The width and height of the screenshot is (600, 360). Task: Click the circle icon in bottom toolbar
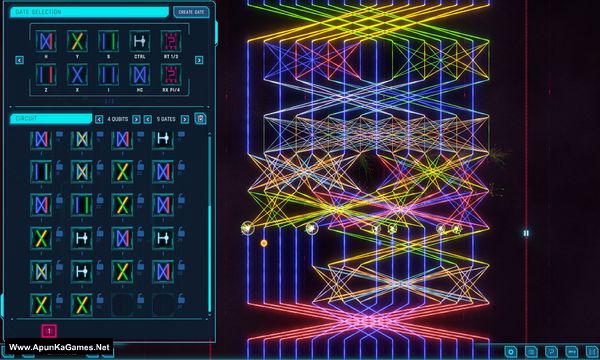coord(510,352)
